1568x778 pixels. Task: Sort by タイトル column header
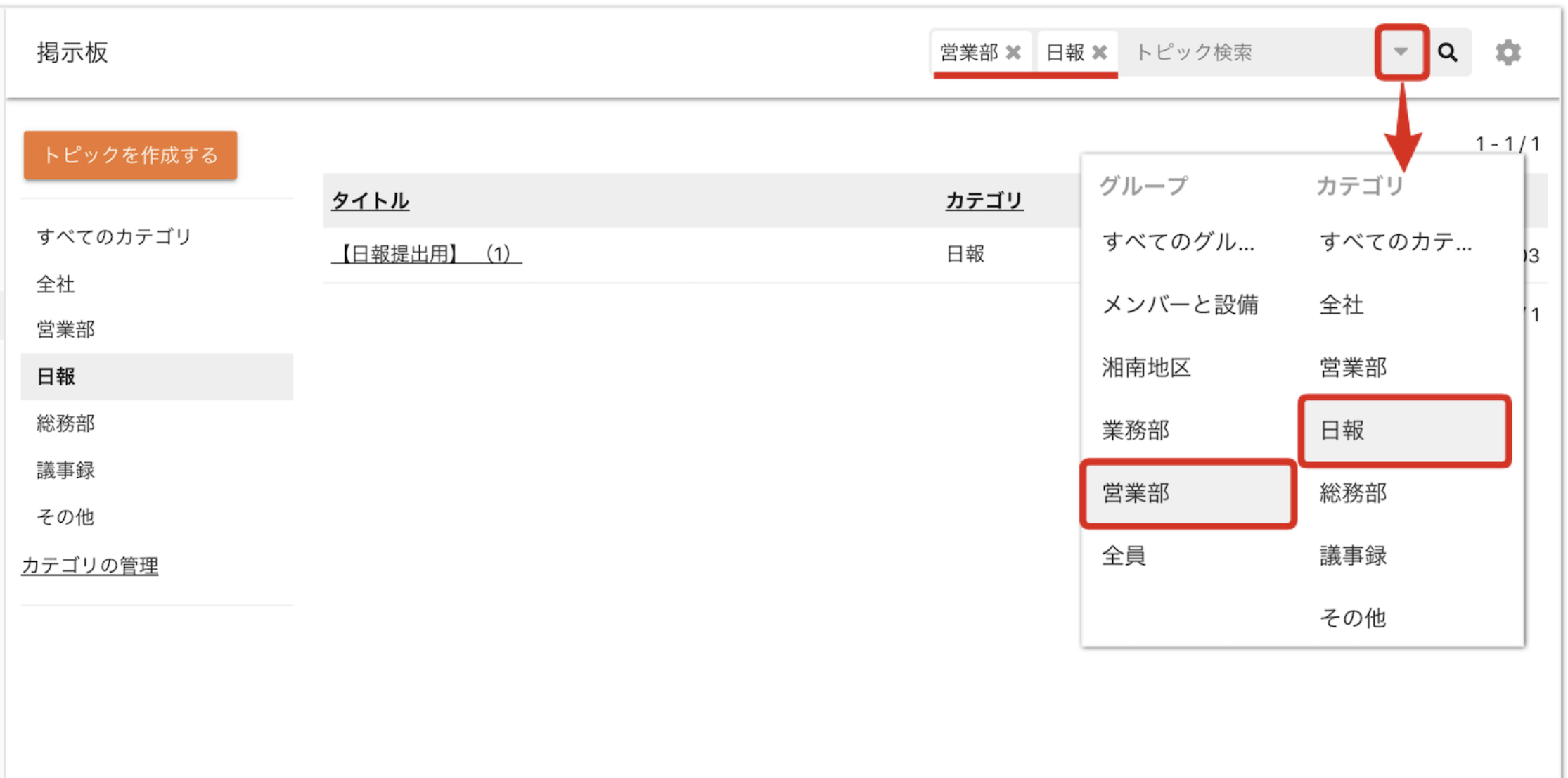point(370,200)
